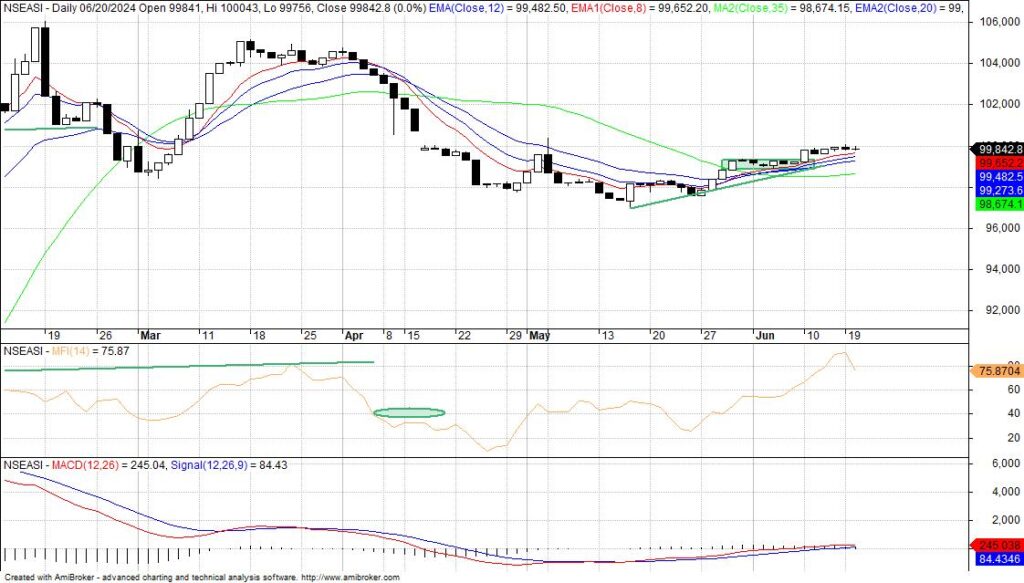
Task: Click the blue EMA2 marker 99,273.6
Action: pyautogui.click(x=997, y=189)
